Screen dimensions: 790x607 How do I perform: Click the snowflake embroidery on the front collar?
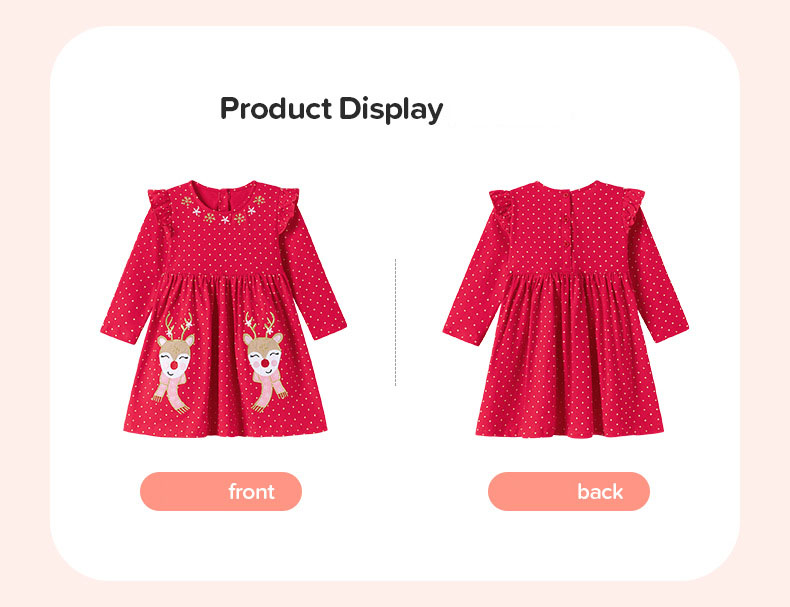[223, 211]
